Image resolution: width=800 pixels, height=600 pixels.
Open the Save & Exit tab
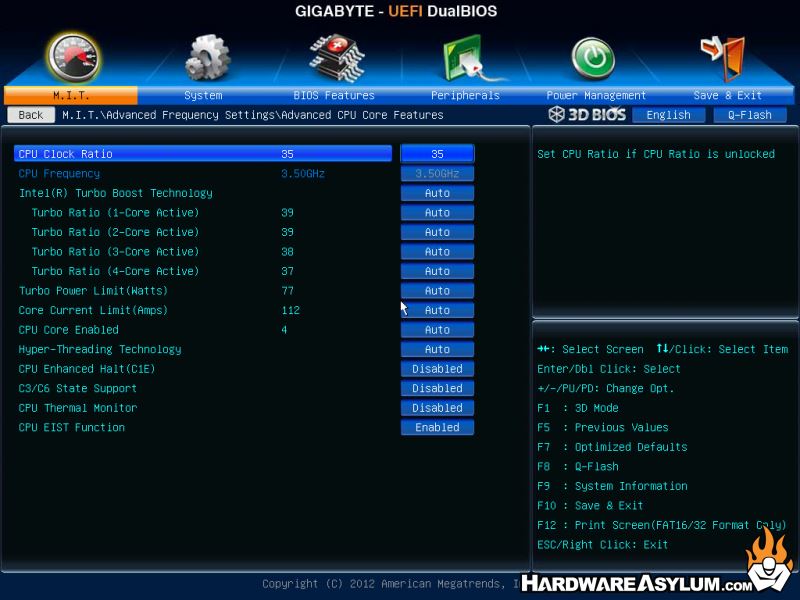[728, 95]
